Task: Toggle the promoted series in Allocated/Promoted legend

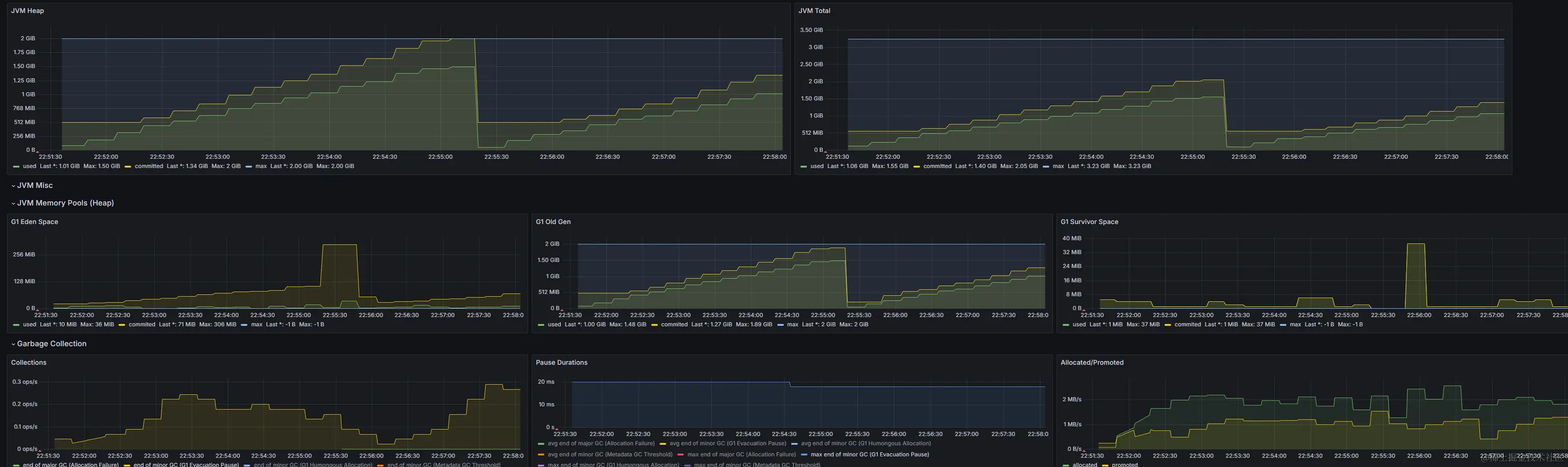Action: (x=1125, y=464)
